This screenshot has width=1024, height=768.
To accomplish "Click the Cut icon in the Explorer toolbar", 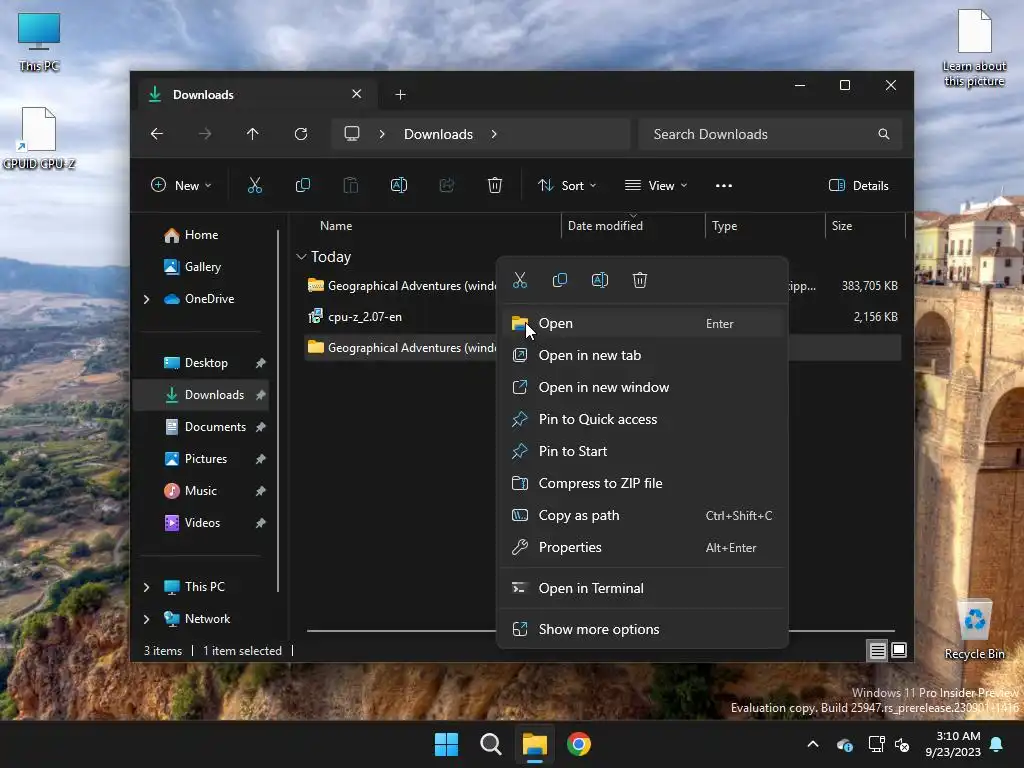I will (x=255, y=185).
